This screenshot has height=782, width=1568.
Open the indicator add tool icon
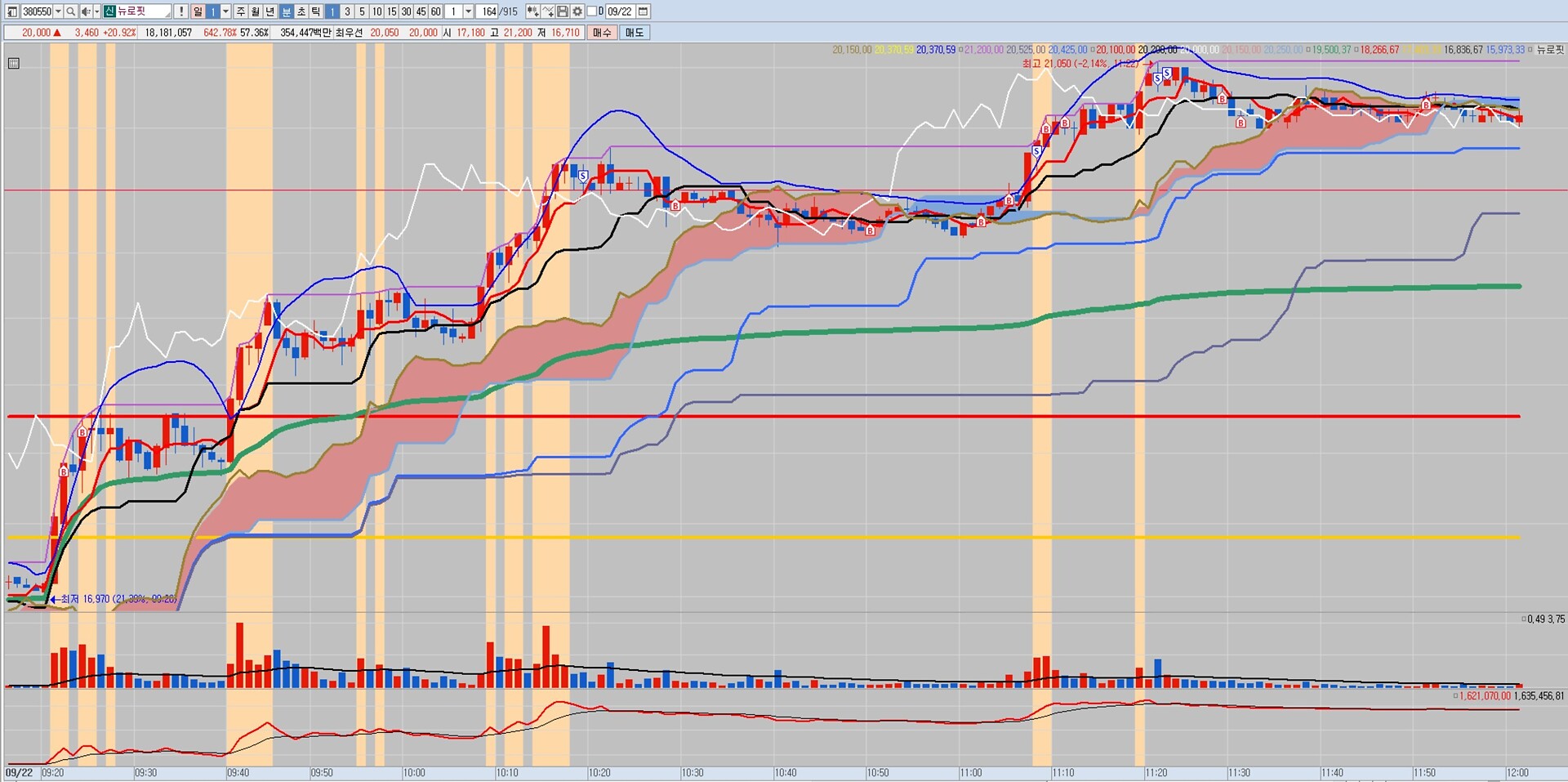coord(532,11)
